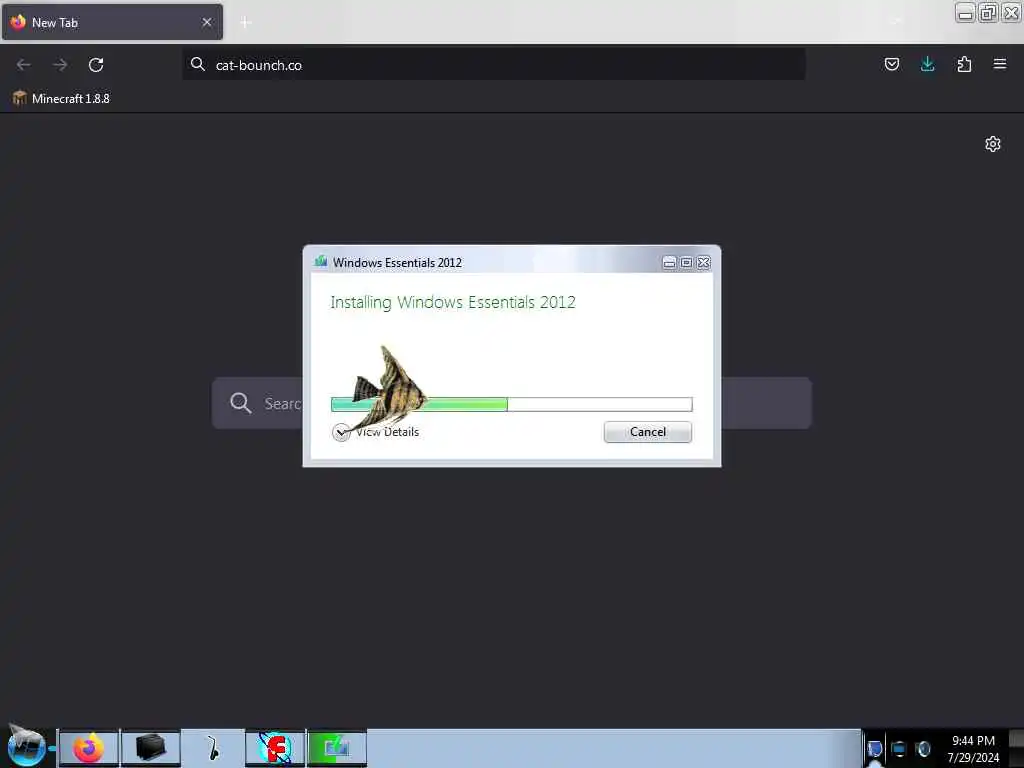
Task: Select the New Tab tab
Action: 112,22
